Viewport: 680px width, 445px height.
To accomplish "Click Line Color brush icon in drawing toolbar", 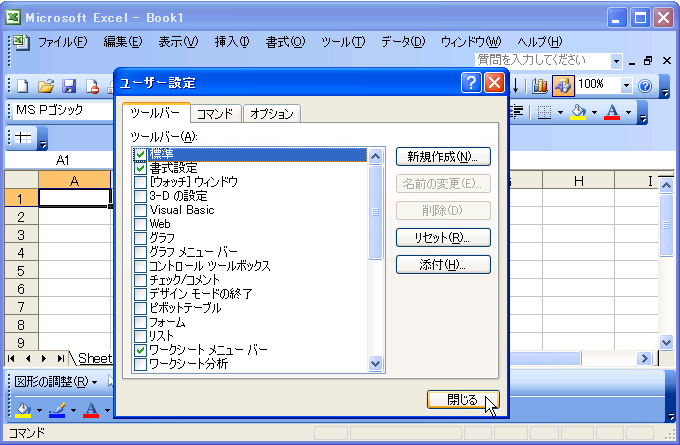I will click(57, 409).
